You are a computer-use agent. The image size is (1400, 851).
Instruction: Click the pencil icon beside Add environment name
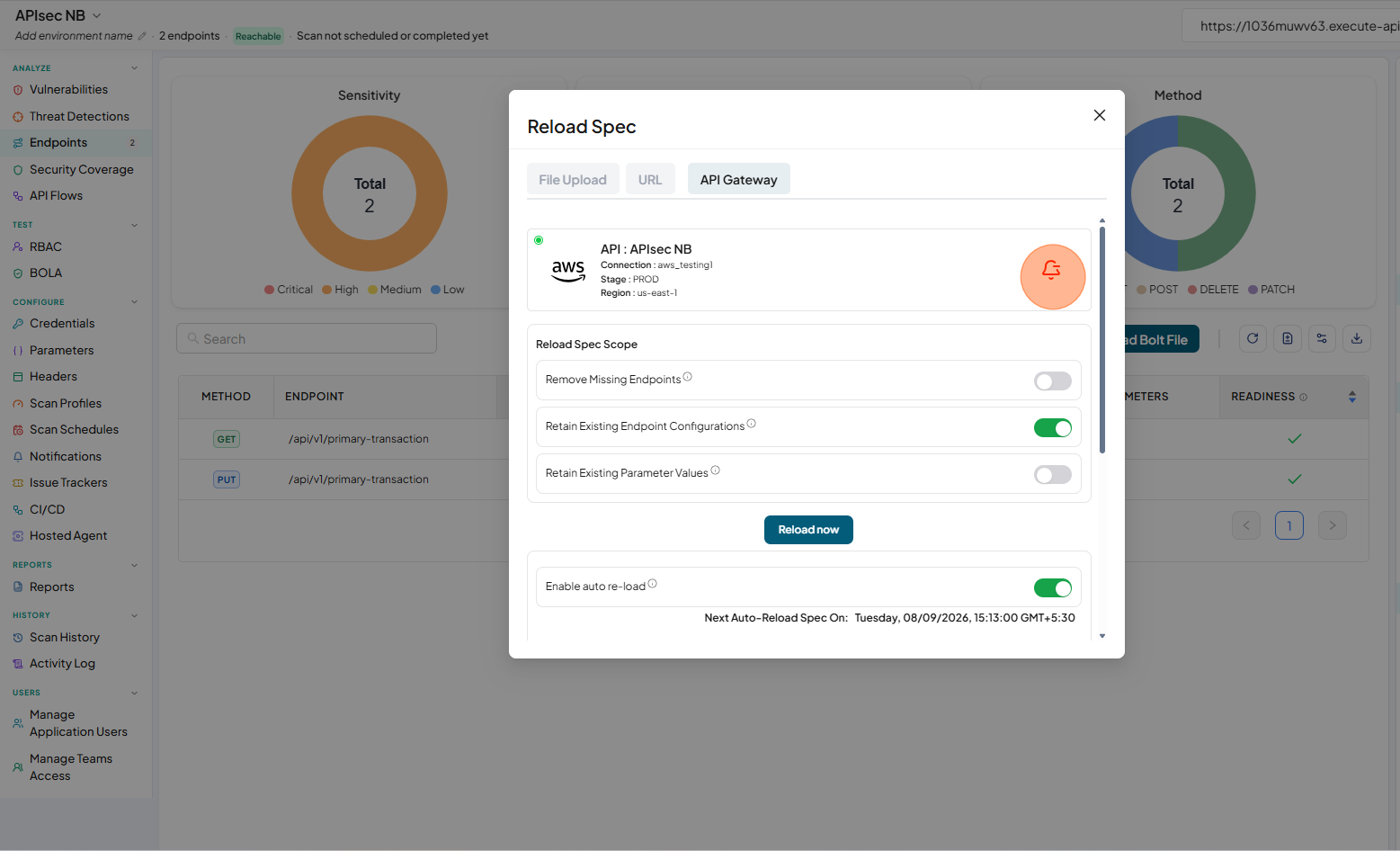pyautogui.click(x=141, y=36)
